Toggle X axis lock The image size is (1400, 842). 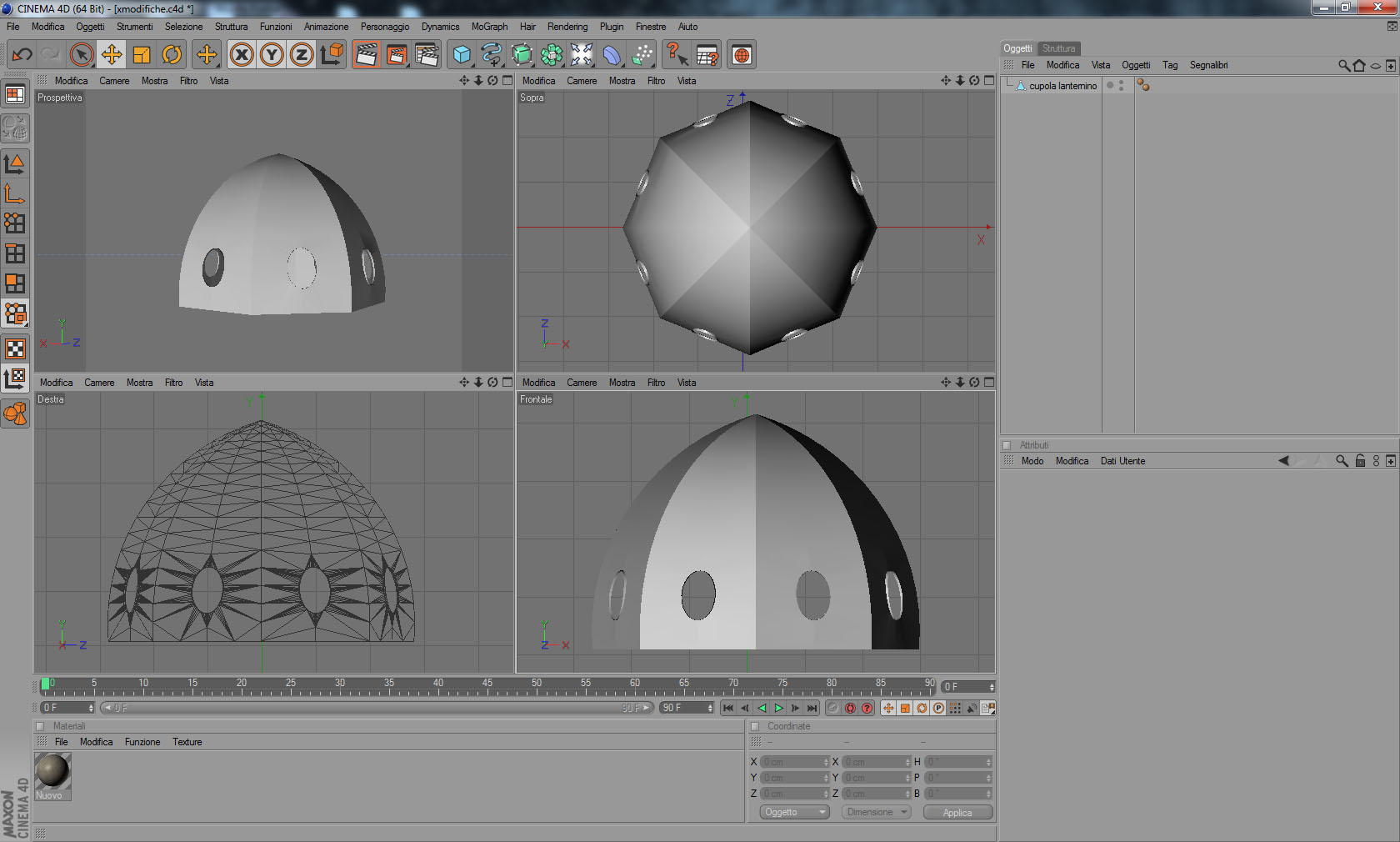pos(242,55)
